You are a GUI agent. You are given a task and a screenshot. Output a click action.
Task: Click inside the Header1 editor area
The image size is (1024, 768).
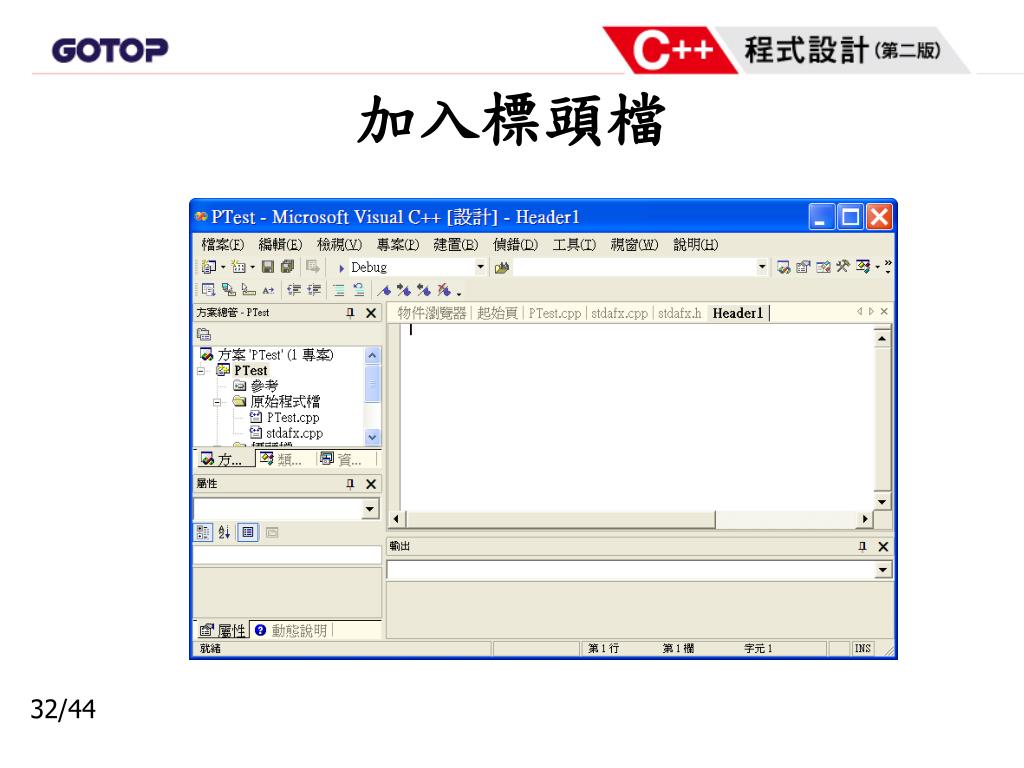pos(637,417)
